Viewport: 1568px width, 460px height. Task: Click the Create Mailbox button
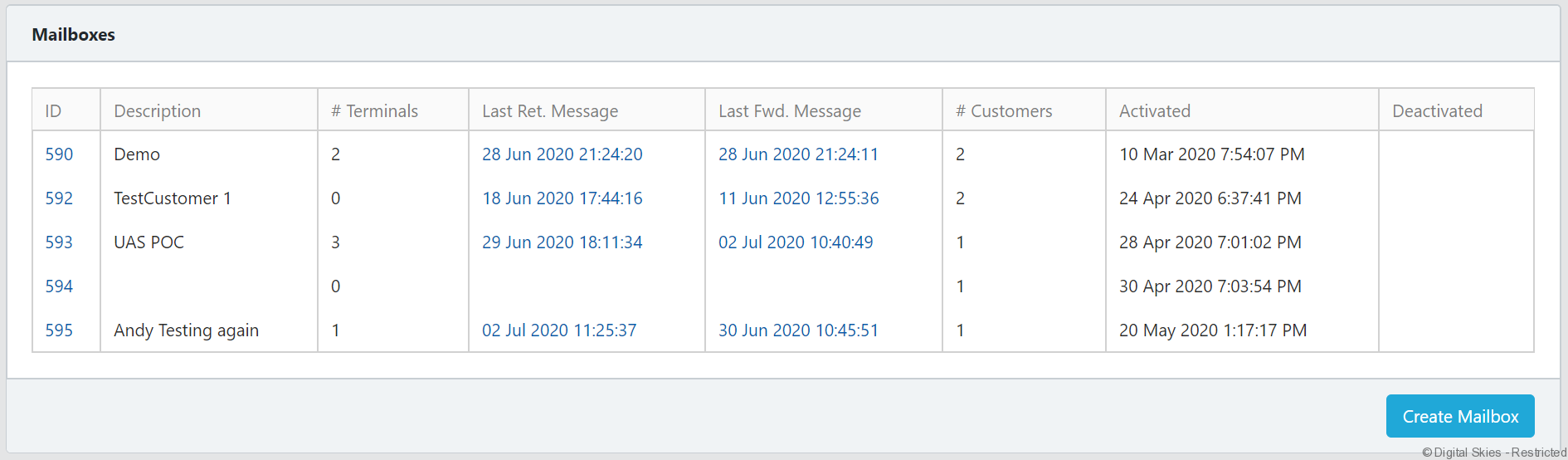tap(1459, 416)
